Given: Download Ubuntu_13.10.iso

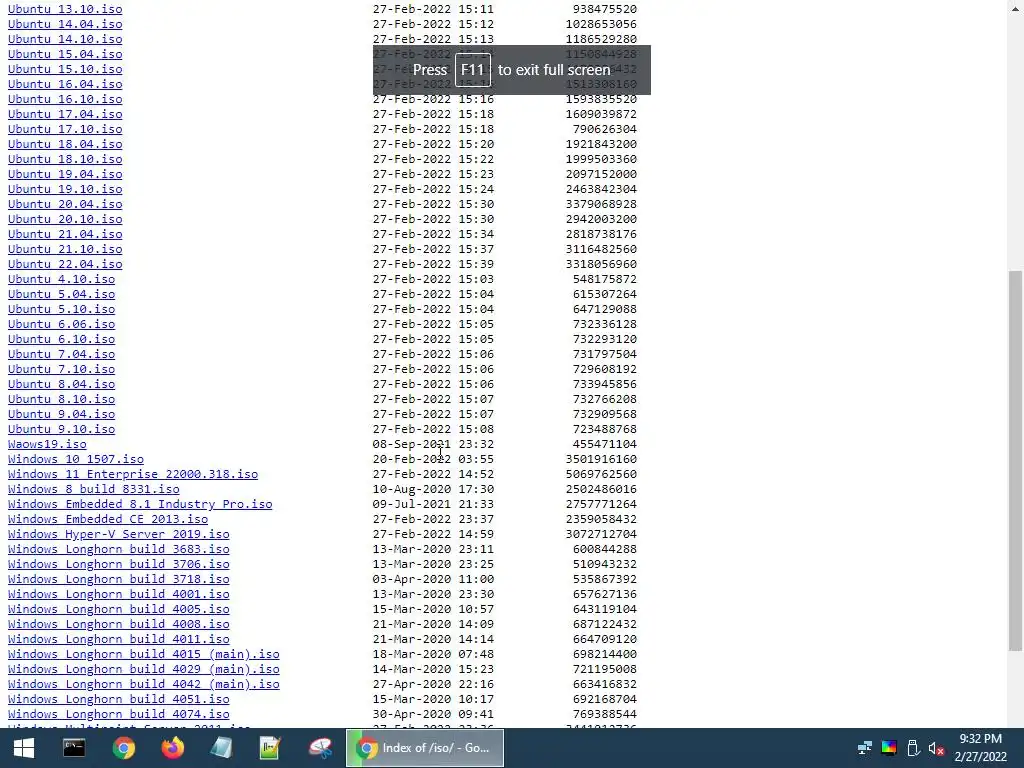Looking at the screenshot, I should (65, 9).
